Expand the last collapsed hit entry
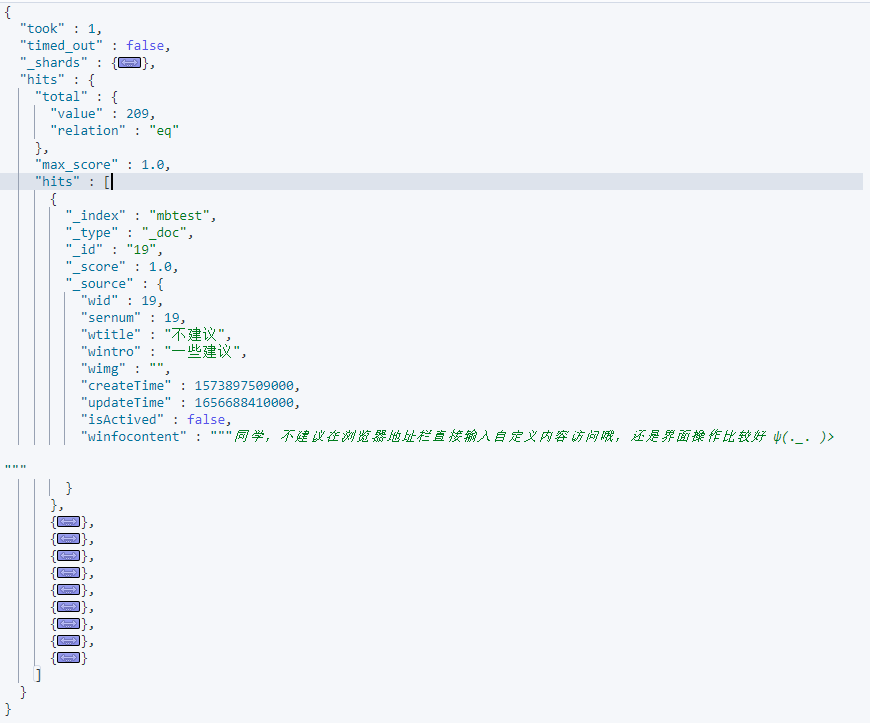The height and width of the screenshot is (723, 870). pos(68,658)
